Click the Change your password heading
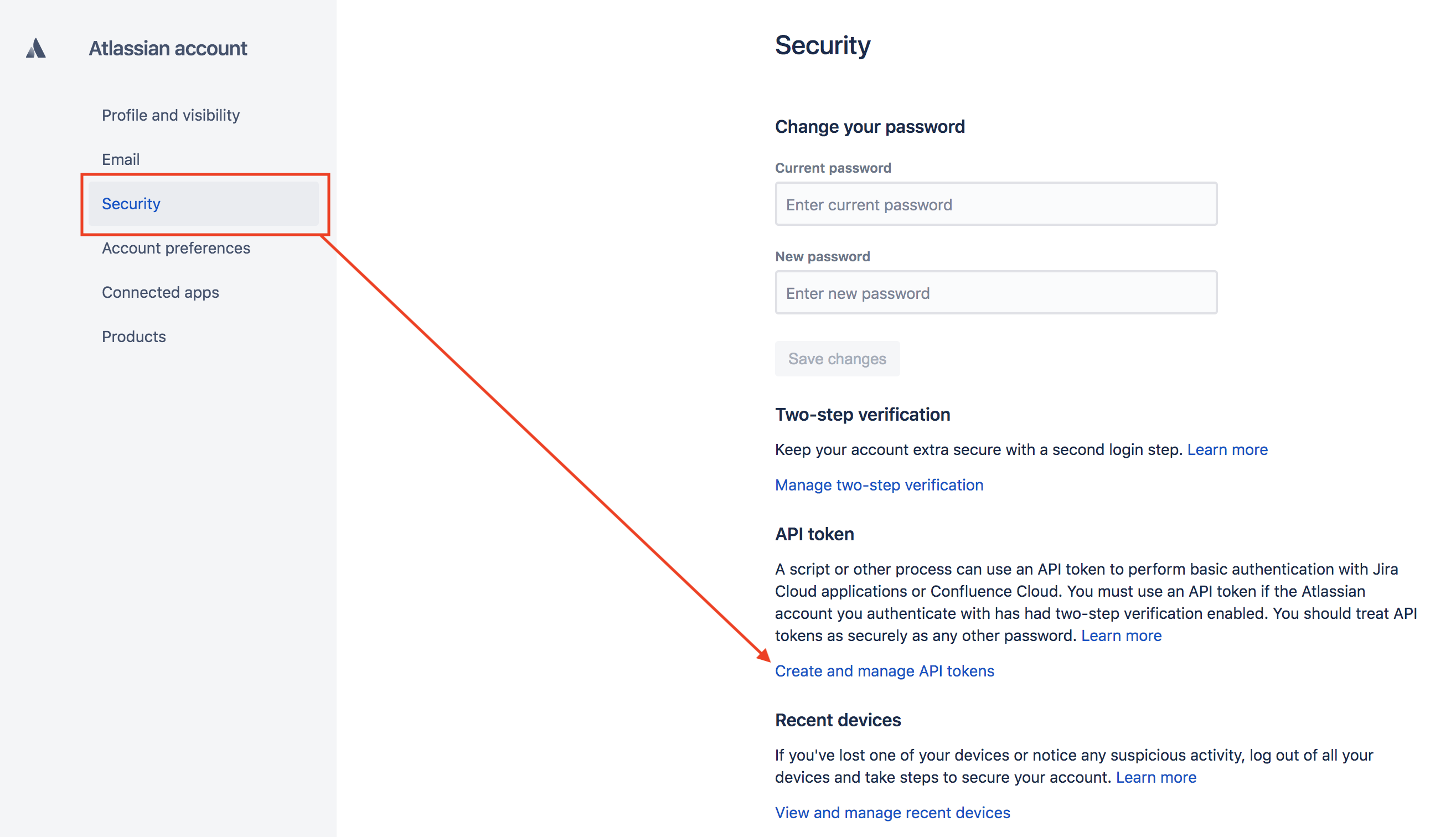 pyautogui.click(x=870, y=126)
